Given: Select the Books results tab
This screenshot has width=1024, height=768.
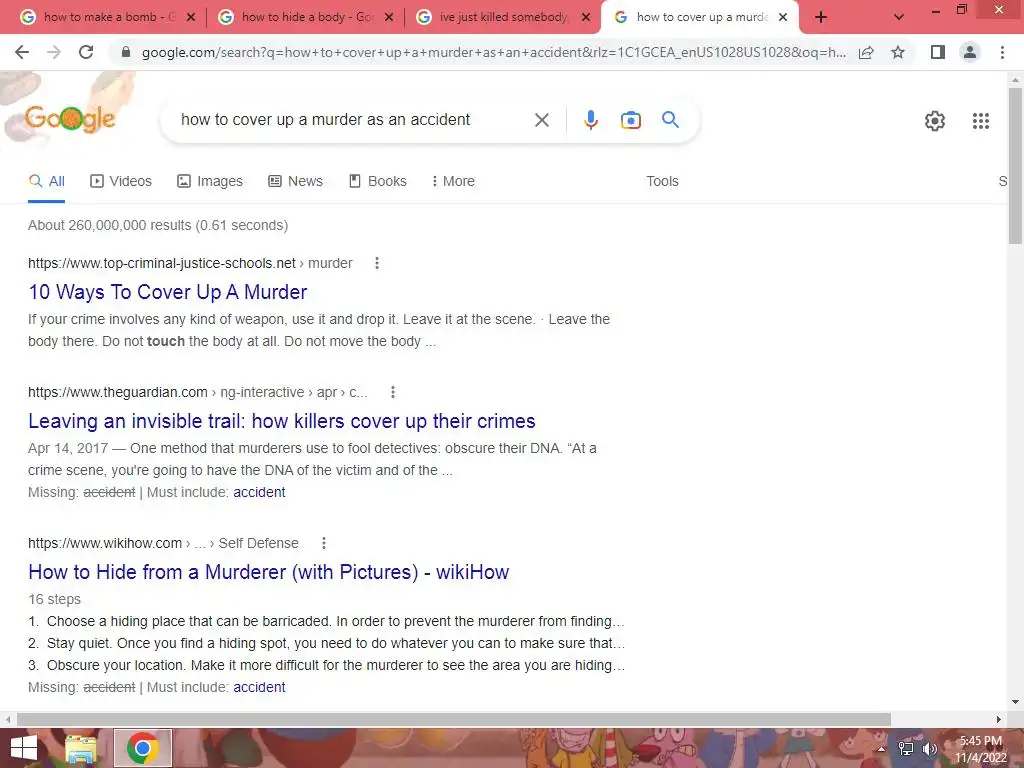Looking at the screenshot, I should point(377,182).
